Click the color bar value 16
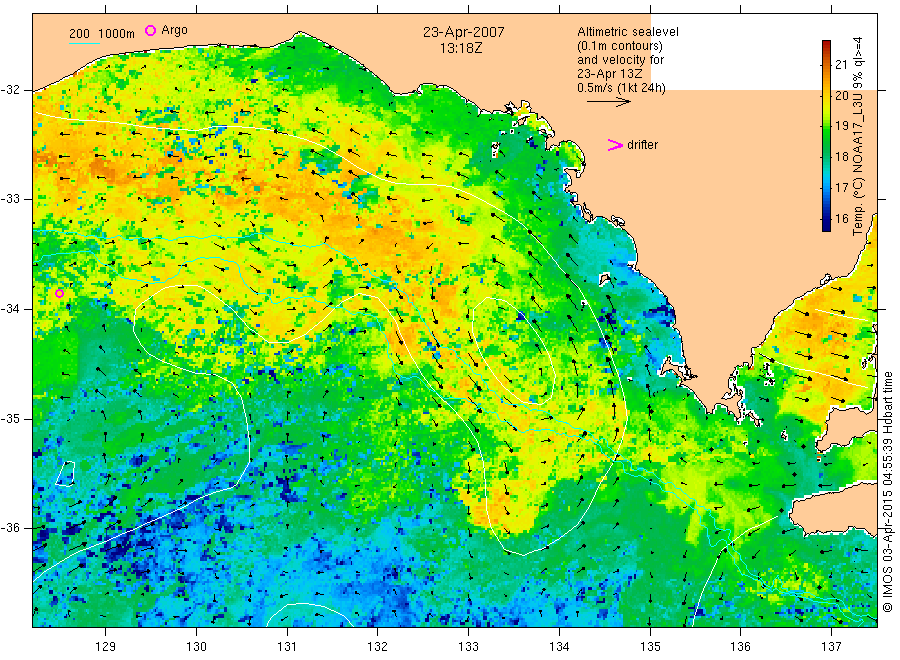 click(x=841, y=218)
